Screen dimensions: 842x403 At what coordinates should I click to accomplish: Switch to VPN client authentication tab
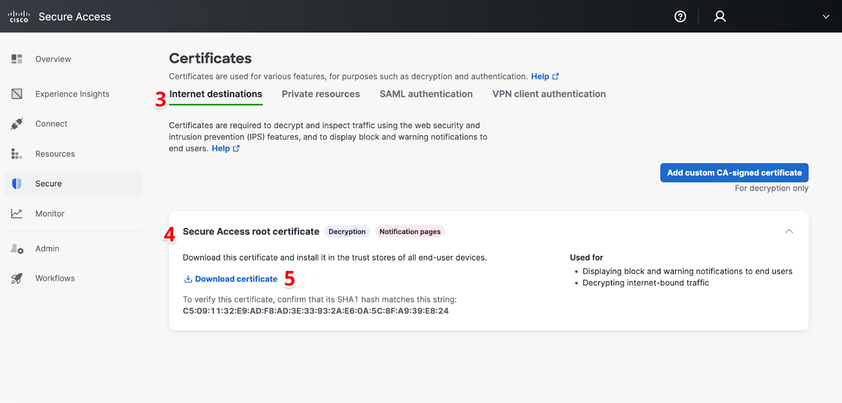click(x=549, y=94)
